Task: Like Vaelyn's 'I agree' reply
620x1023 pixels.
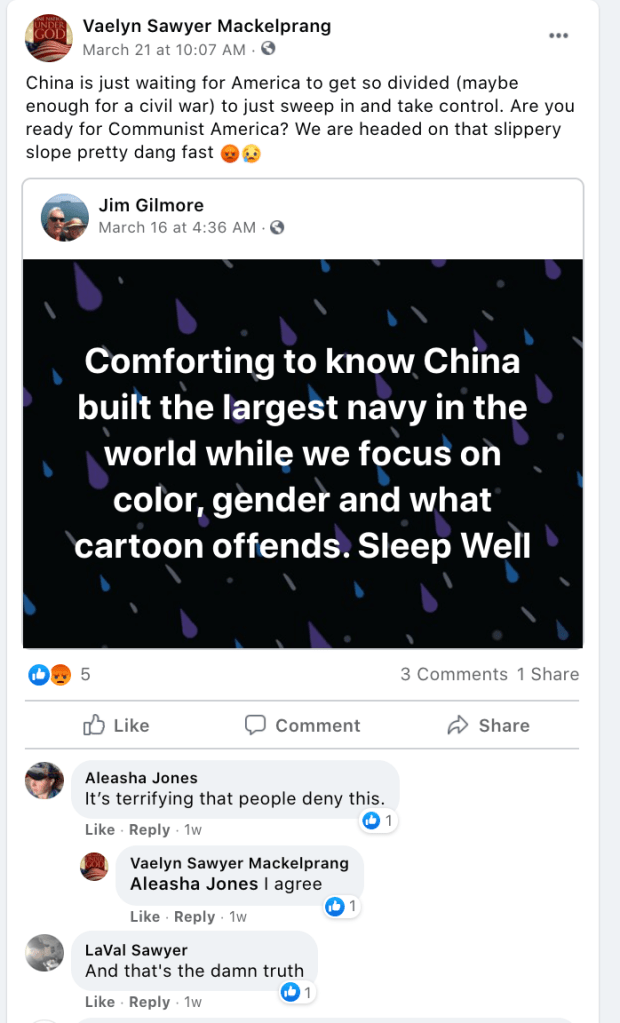Action: [x=145, y=916]
